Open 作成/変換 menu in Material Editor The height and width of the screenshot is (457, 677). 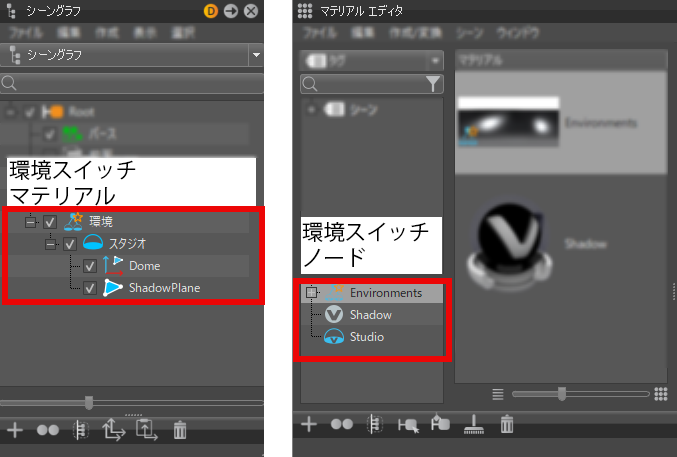click(x=415, y=33)
